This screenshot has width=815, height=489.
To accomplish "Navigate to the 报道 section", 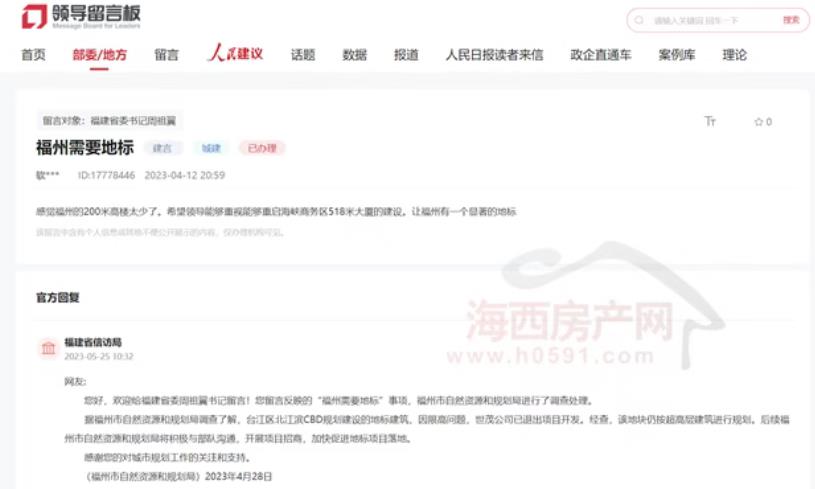I will click(x=406, y=55).
